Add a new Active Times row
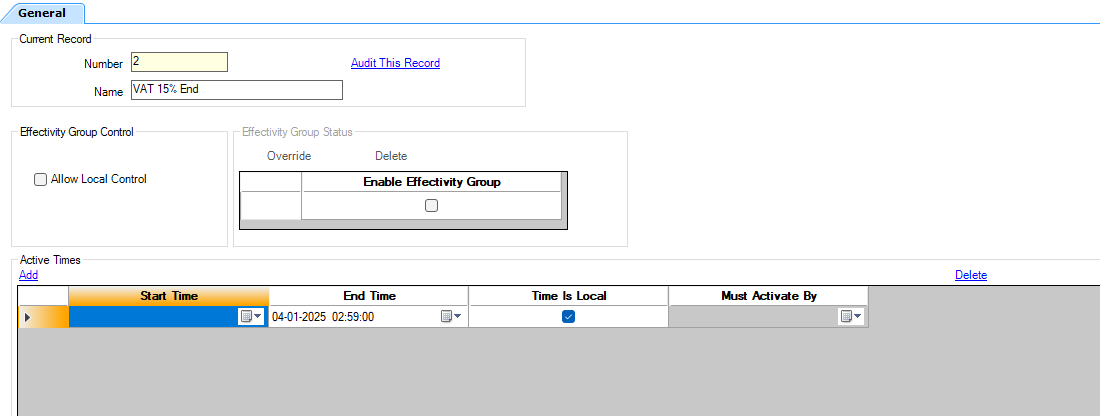 tap(28, 275)
